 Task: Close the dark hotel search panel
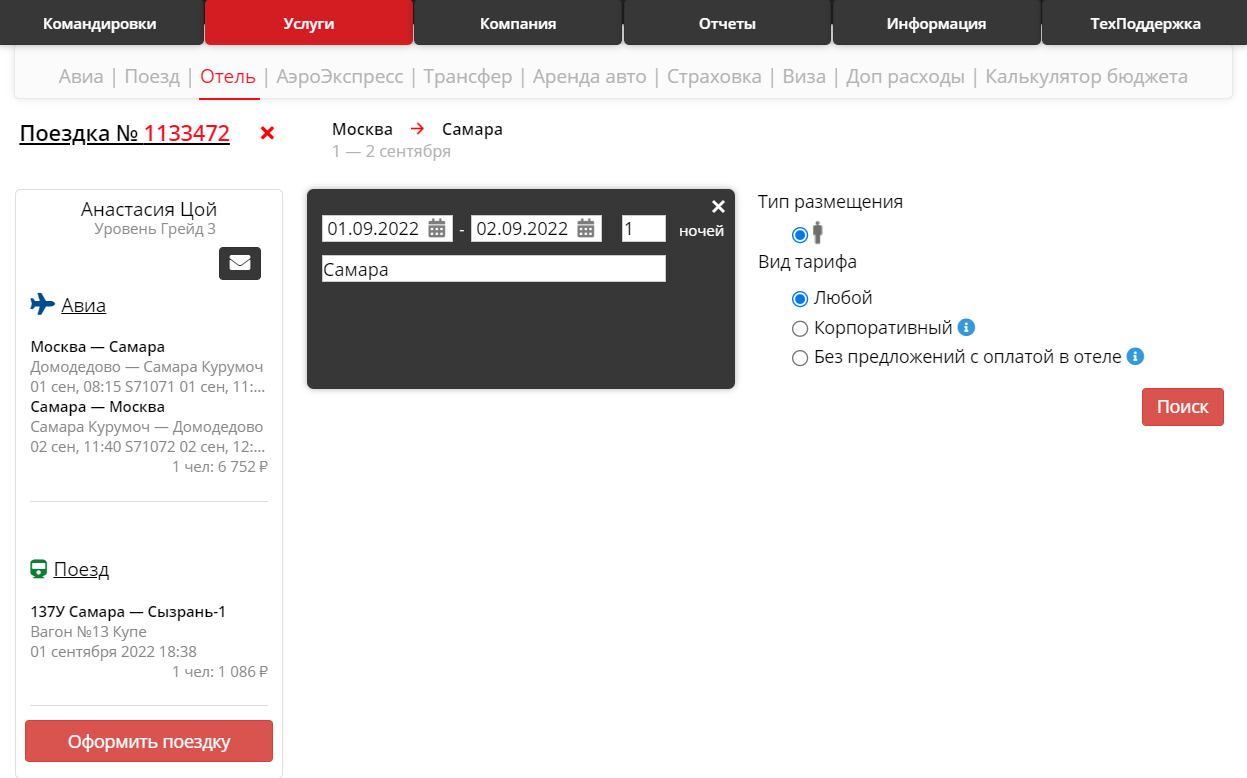pos(718,206)
